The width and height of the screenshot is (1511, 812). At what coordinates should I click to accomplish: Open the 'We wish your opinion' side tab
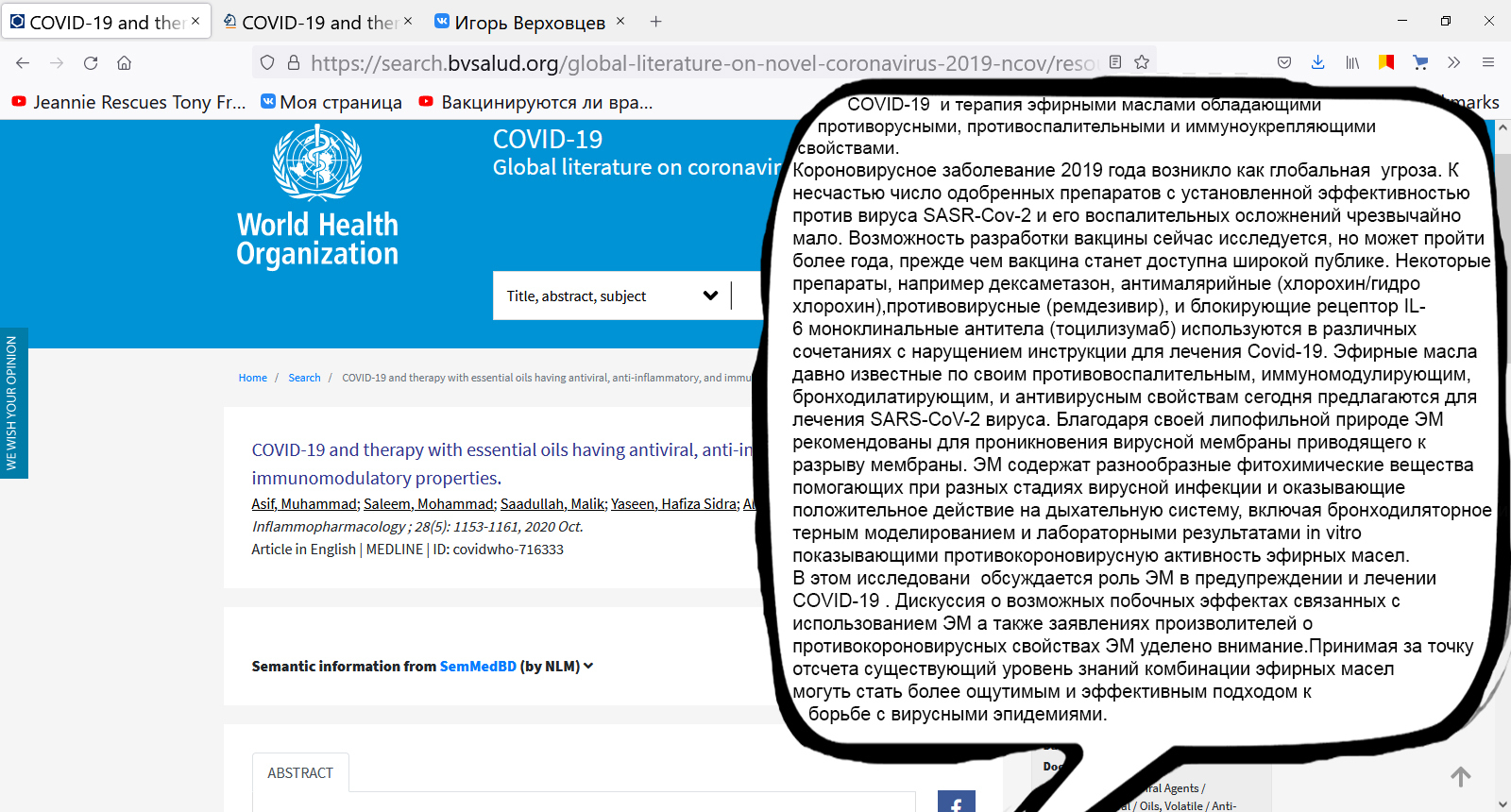pyautogui.click(x=12, y=403)
